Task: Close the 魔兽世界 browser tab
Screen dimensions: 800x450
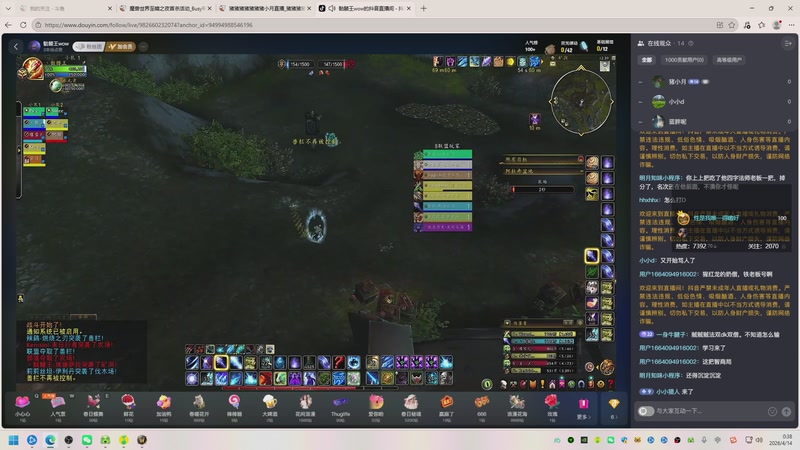Action: click(209, 8)
